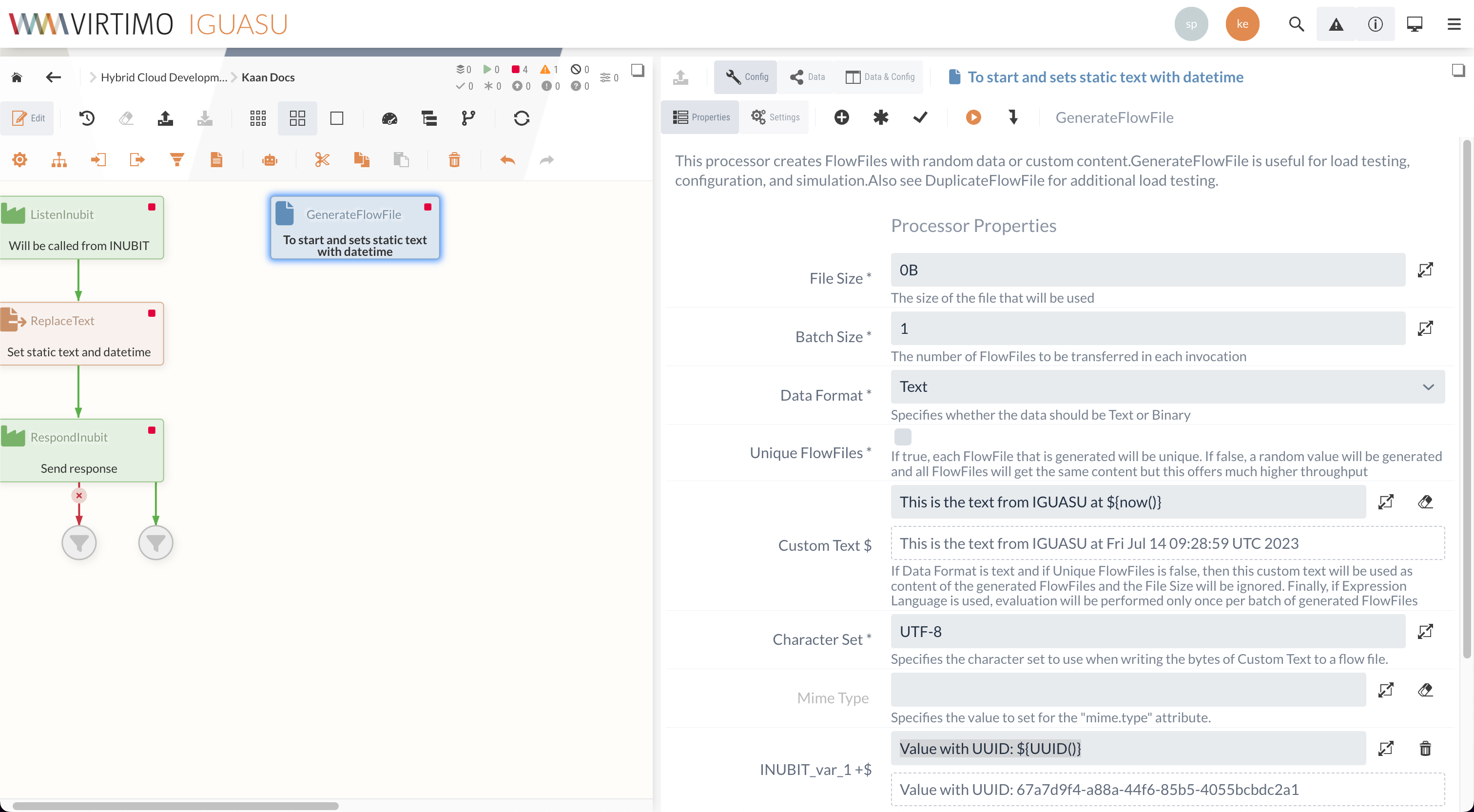Click the orange funnel icon
1474x812 pixels.
tap(177, 160)
